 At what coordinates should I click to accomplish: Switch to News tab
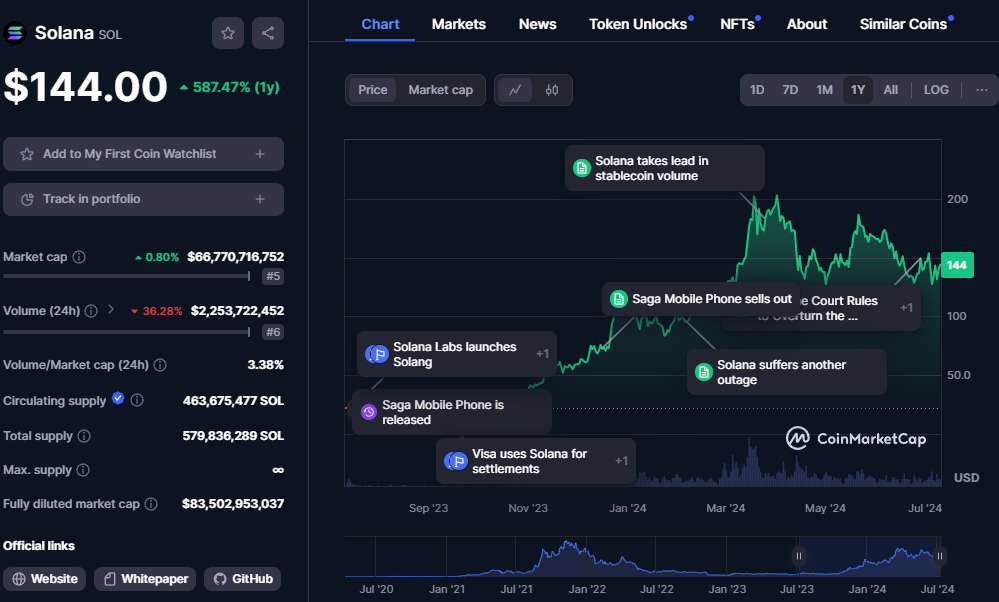(537, 24)
